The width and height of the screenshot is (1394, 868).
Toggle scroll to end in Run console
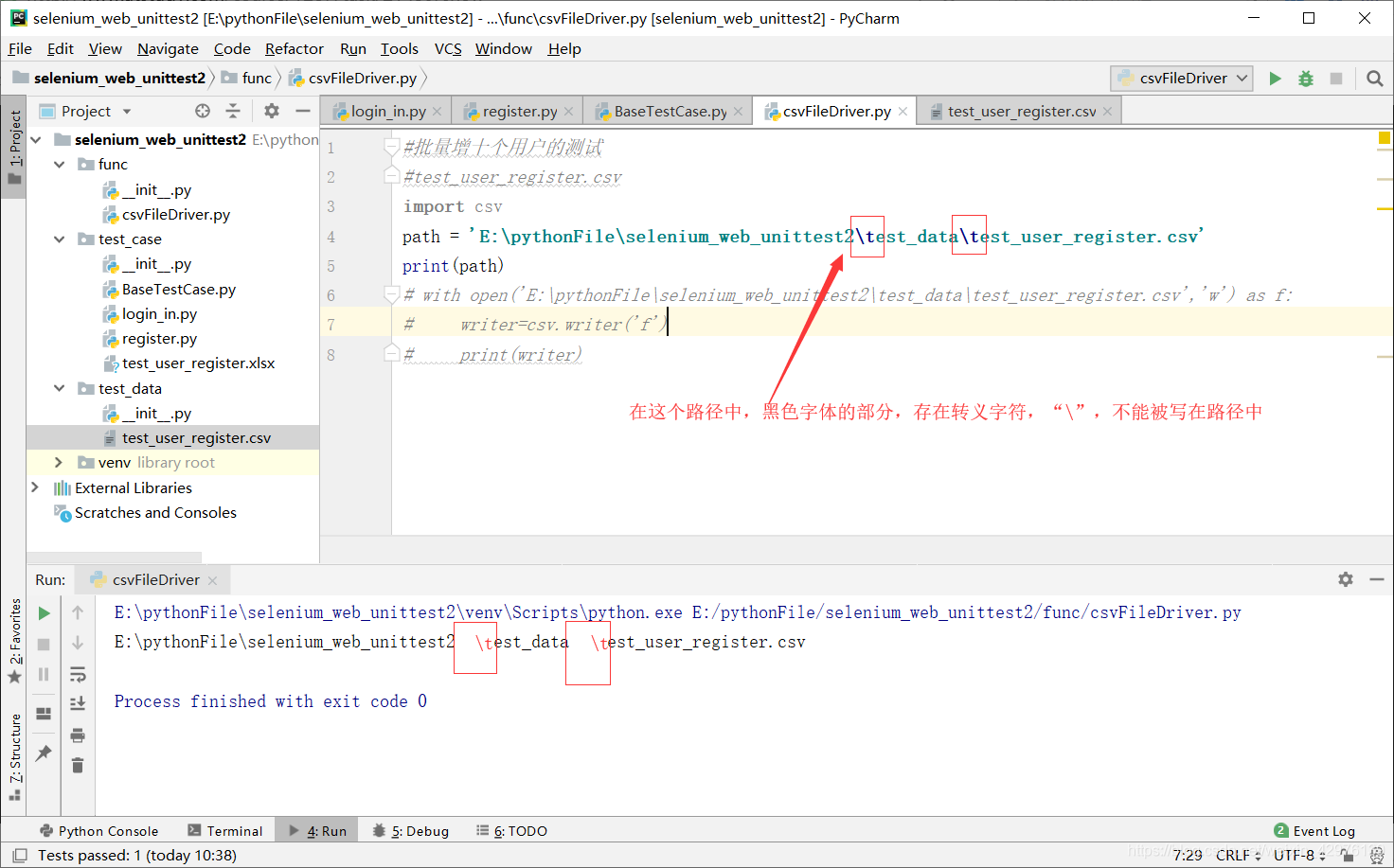78,703
